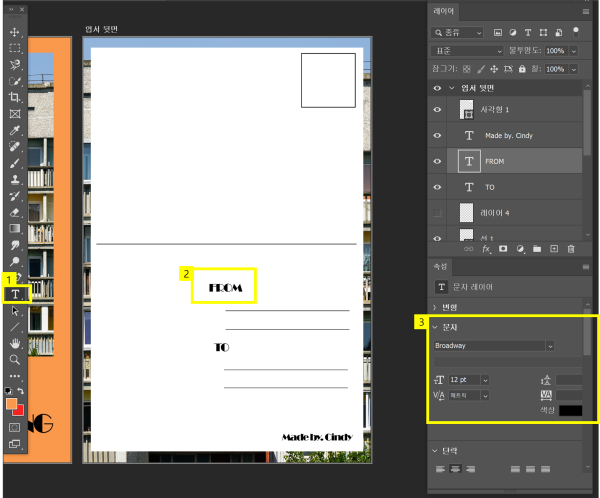Select the Dodge tool

[x=15, y=262]
